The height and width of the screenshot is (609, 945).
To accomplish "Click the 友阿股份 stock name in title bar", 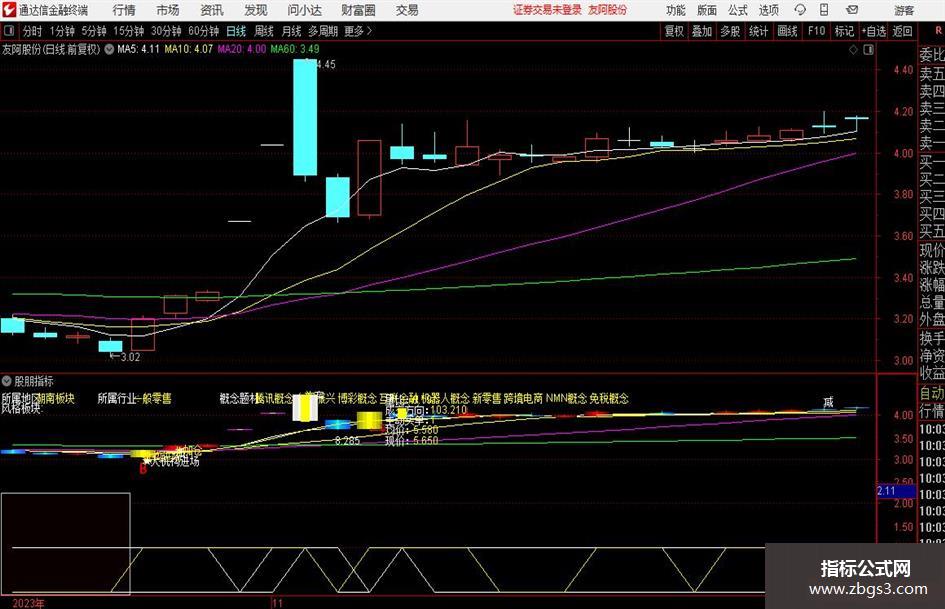I will coord(608,10).
